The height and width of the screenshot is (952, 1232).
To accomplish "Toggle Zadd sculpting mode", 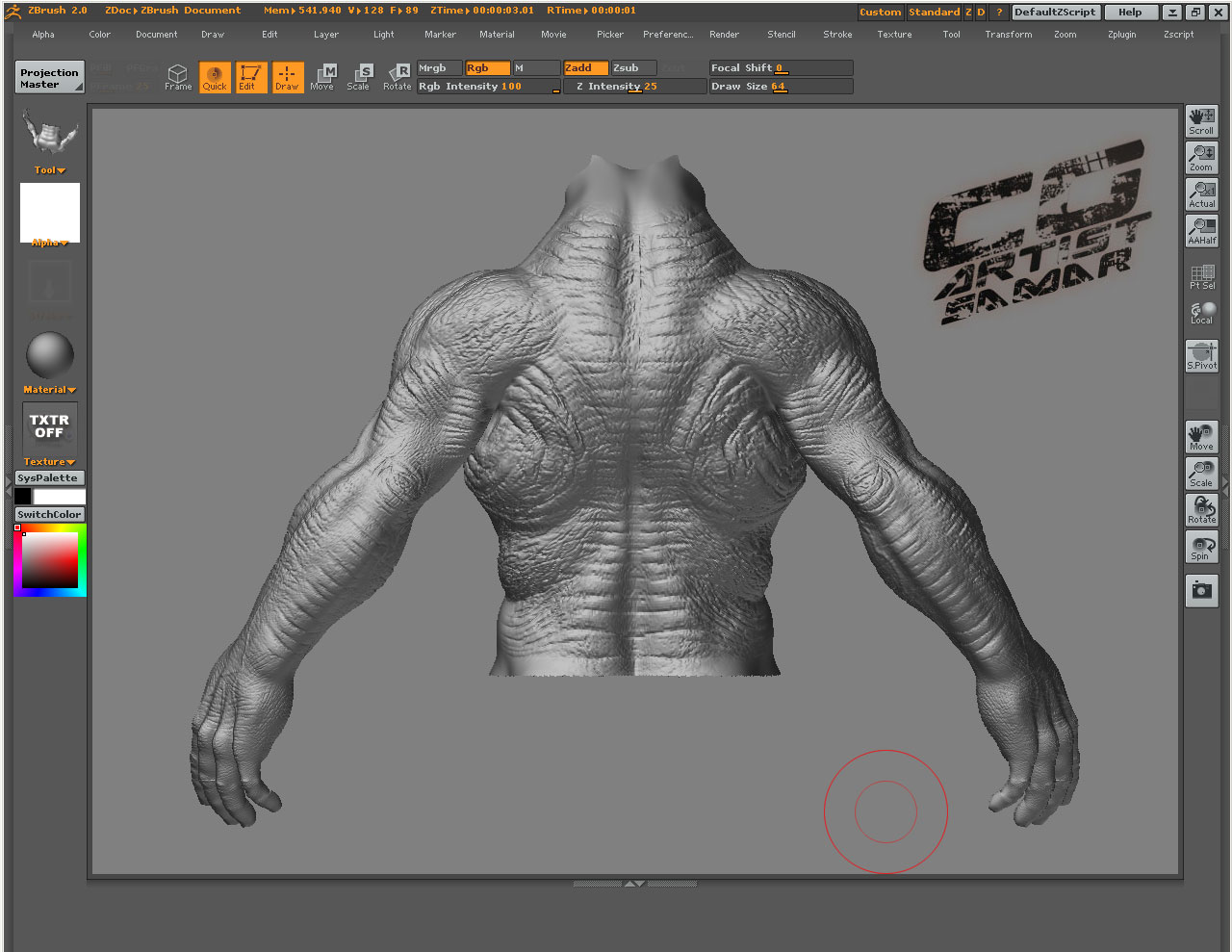I will (585, 68).
